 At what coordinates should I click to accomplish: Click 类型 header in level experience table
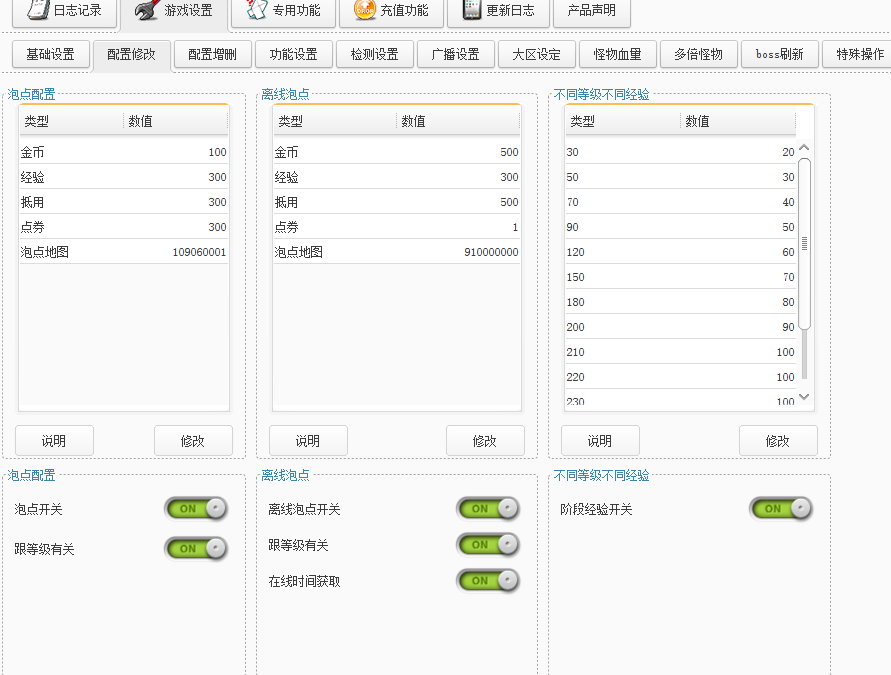pos(623,121)
